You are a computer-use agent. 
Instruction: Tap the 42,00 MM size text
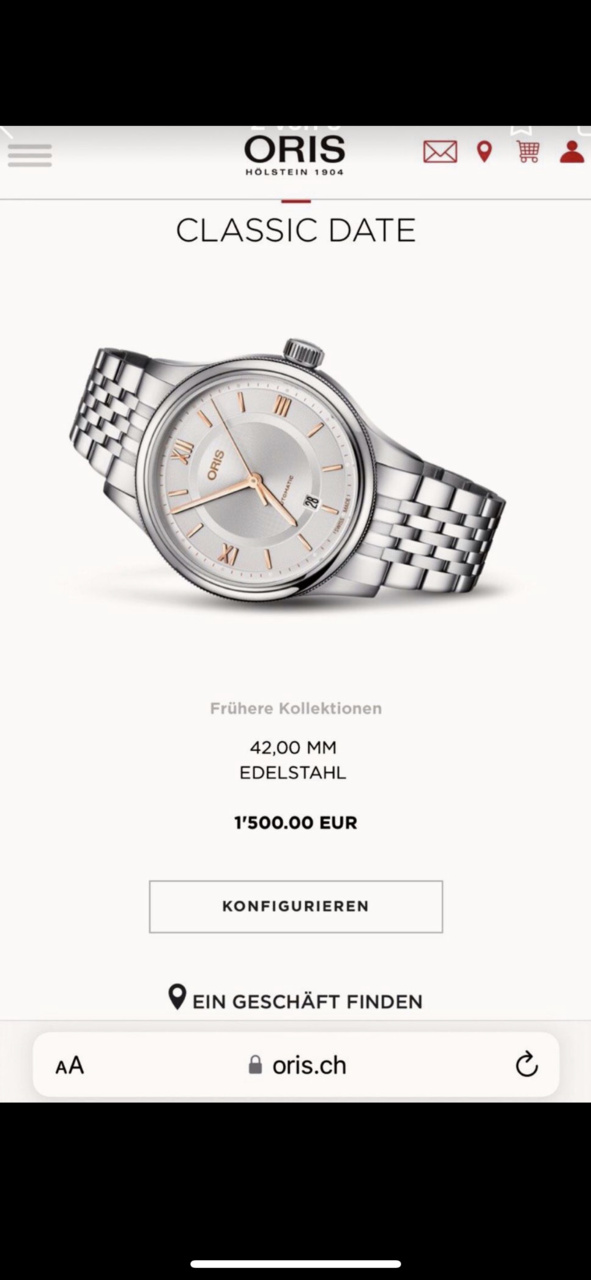tap(293, 747)
